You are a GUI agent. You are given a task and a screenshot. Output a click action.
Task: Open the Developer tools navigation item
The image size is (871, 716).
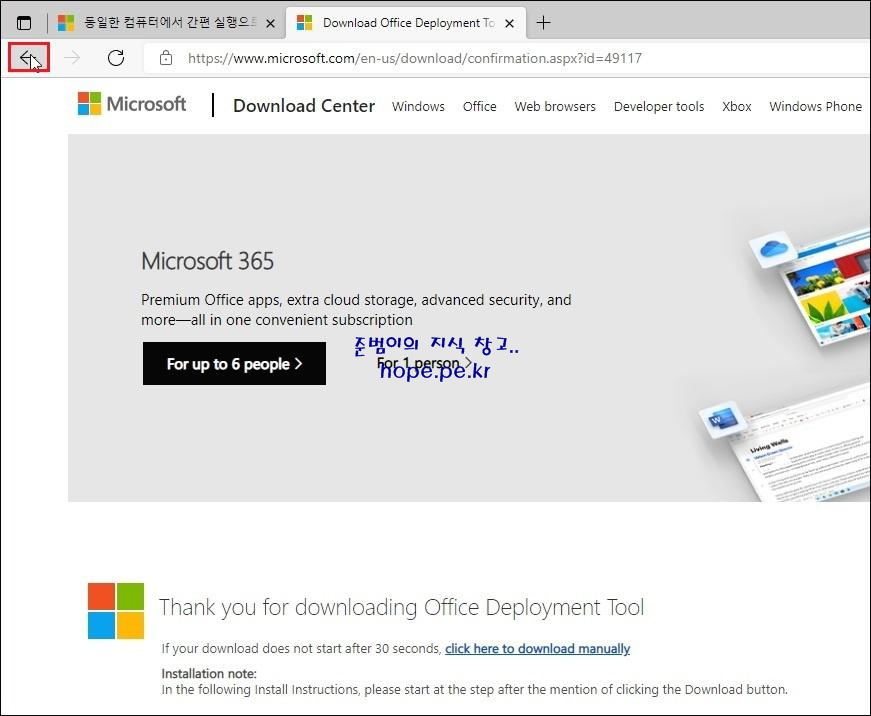point(659,106)
